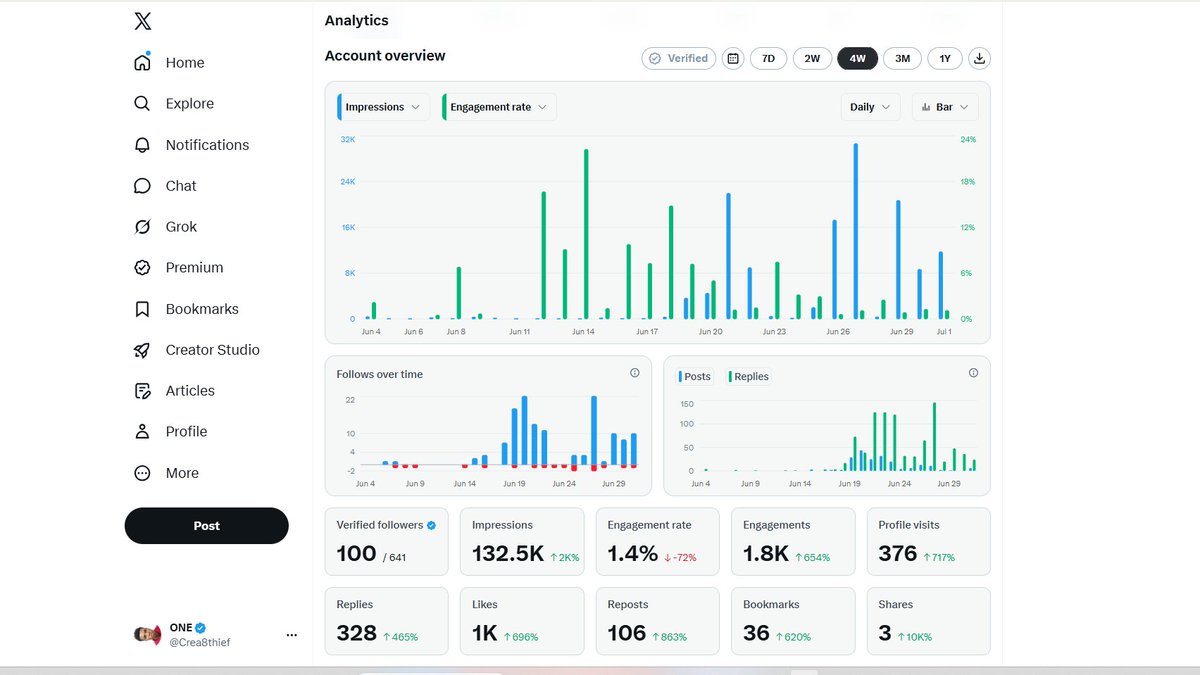Open More circle icon in sidebar
The width and height of the screenshot is (1200, 675).
[x=142, y=473]
